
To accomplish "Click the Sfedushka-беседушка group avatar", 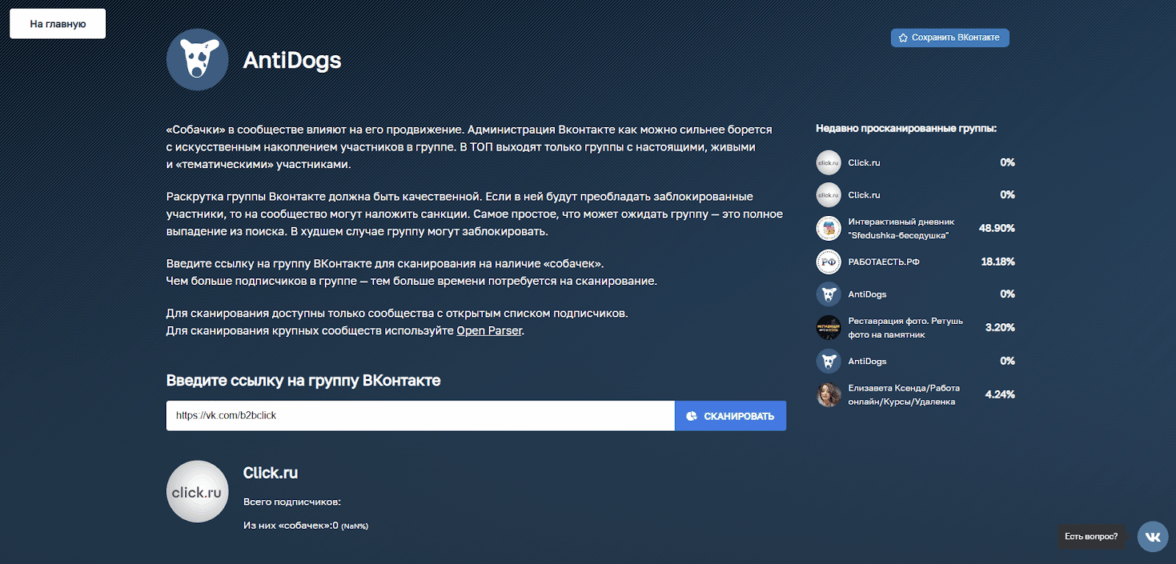I will tap(828, 228).
